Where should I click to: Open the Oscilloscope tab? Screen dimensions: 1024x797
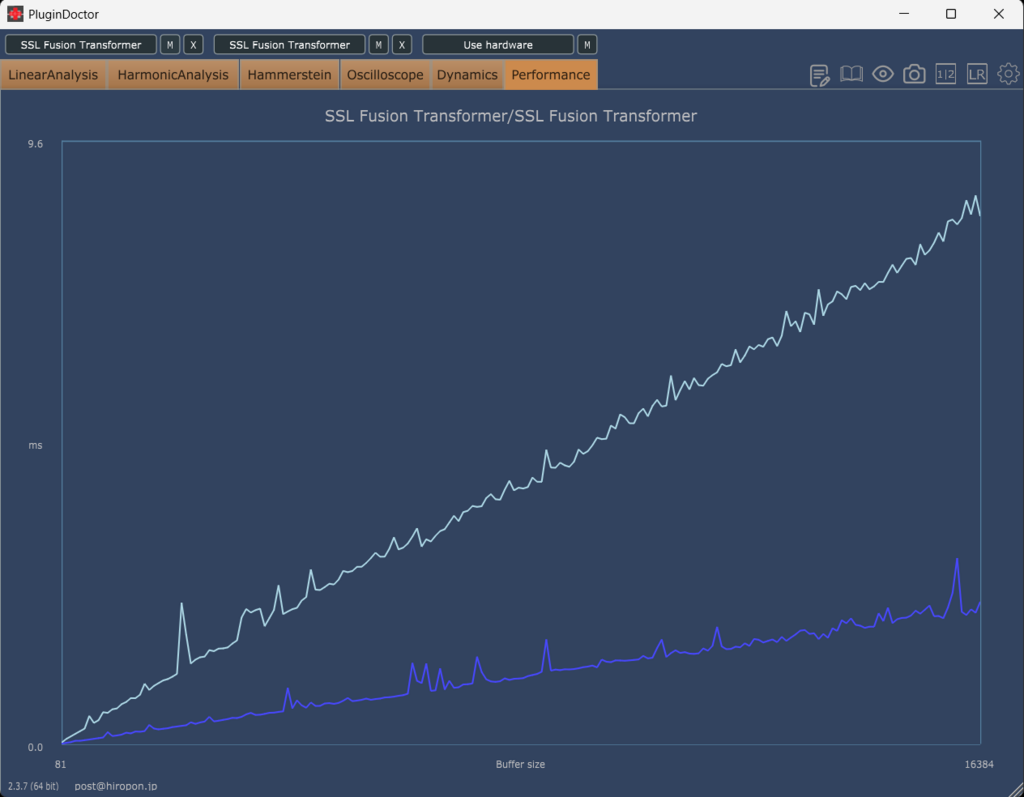(x=385, y=74)
